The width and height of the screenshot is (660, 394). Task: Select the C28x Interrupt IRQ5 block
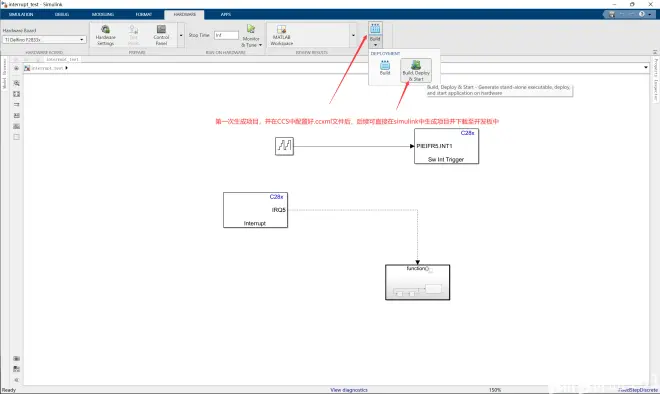[255, 210]
